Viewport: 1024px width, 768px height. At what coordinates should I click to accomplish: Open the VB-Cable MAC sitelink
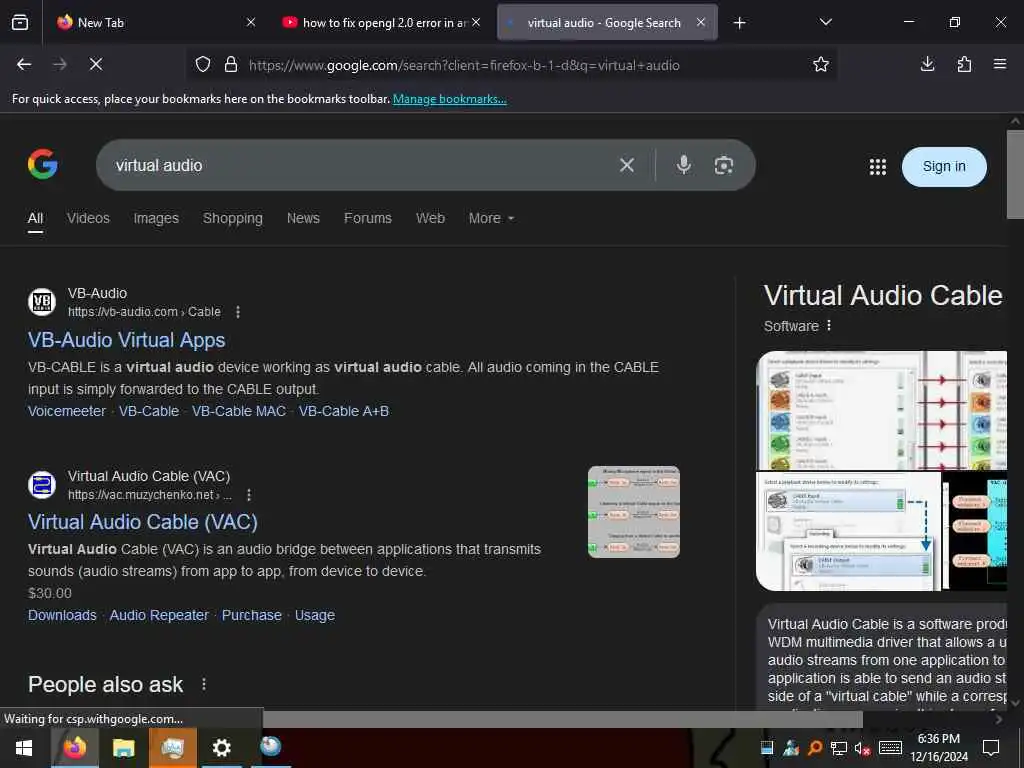click(238, 411)
